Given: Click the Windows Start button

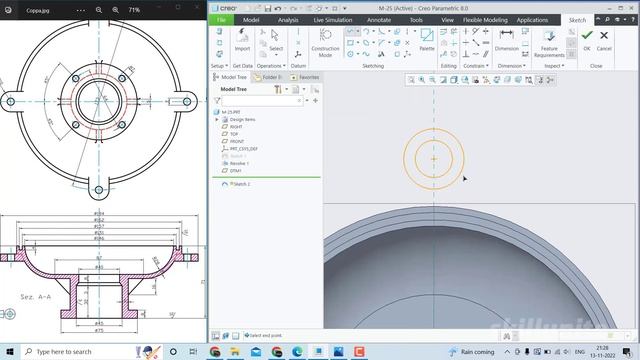Looking at the screenshot, I should point(10,351).
